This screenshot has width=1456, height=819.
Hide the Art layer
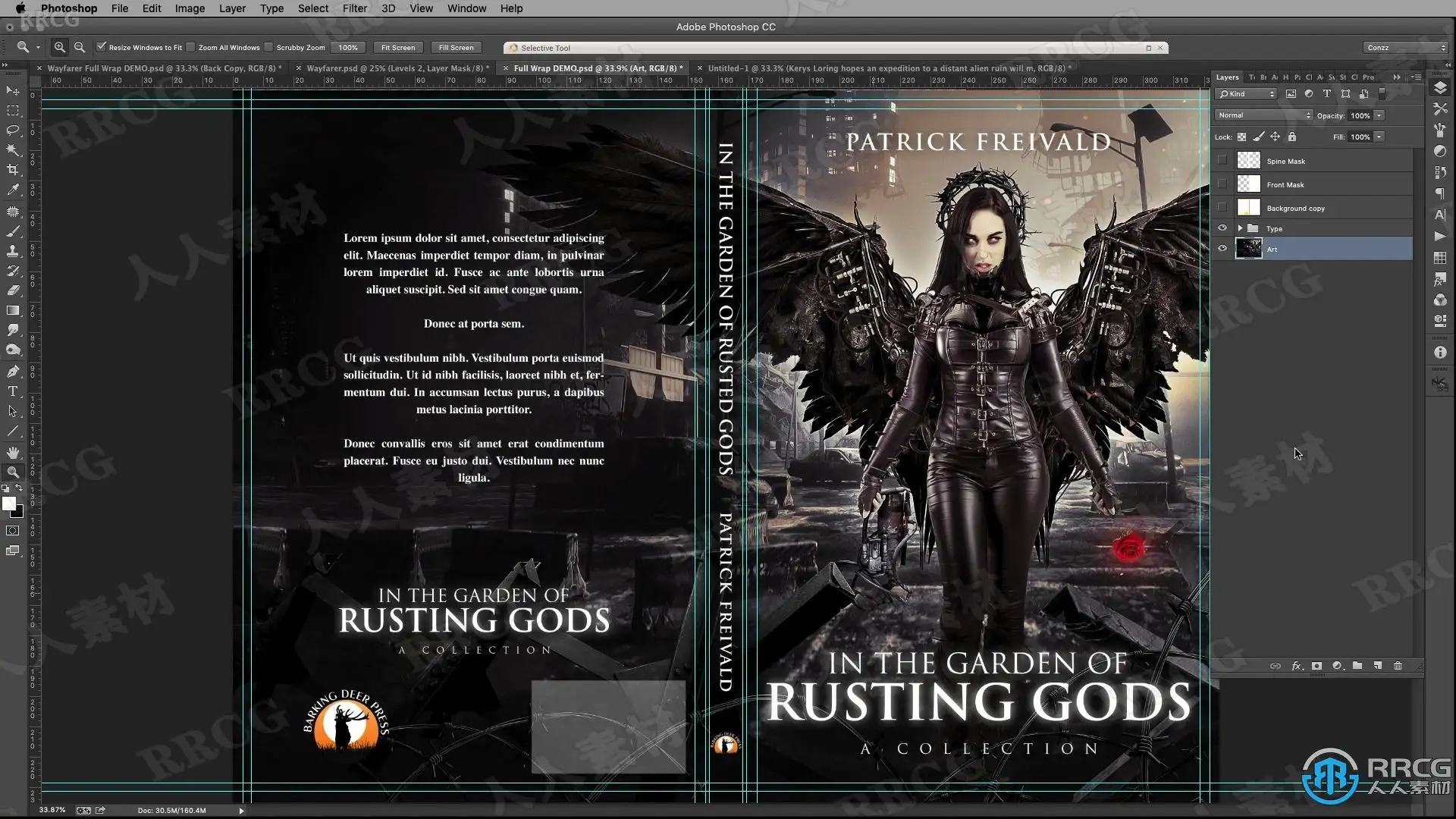[1222, 249]
